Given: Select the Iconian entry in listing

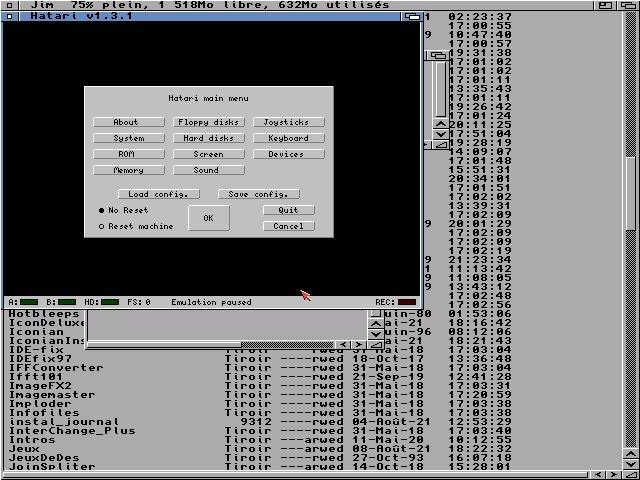Looking at the screenshot, I should pyautogui.click(x=36, y=332).
